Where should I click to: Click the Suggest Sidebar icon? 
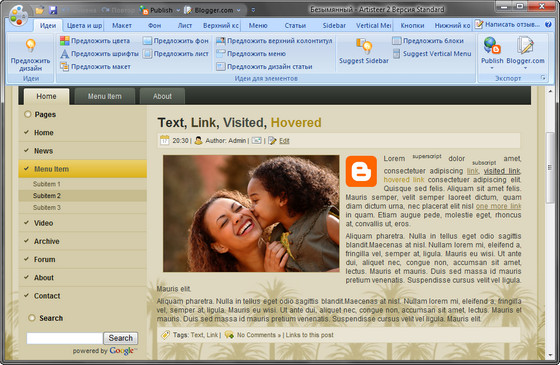click(364, 46)
